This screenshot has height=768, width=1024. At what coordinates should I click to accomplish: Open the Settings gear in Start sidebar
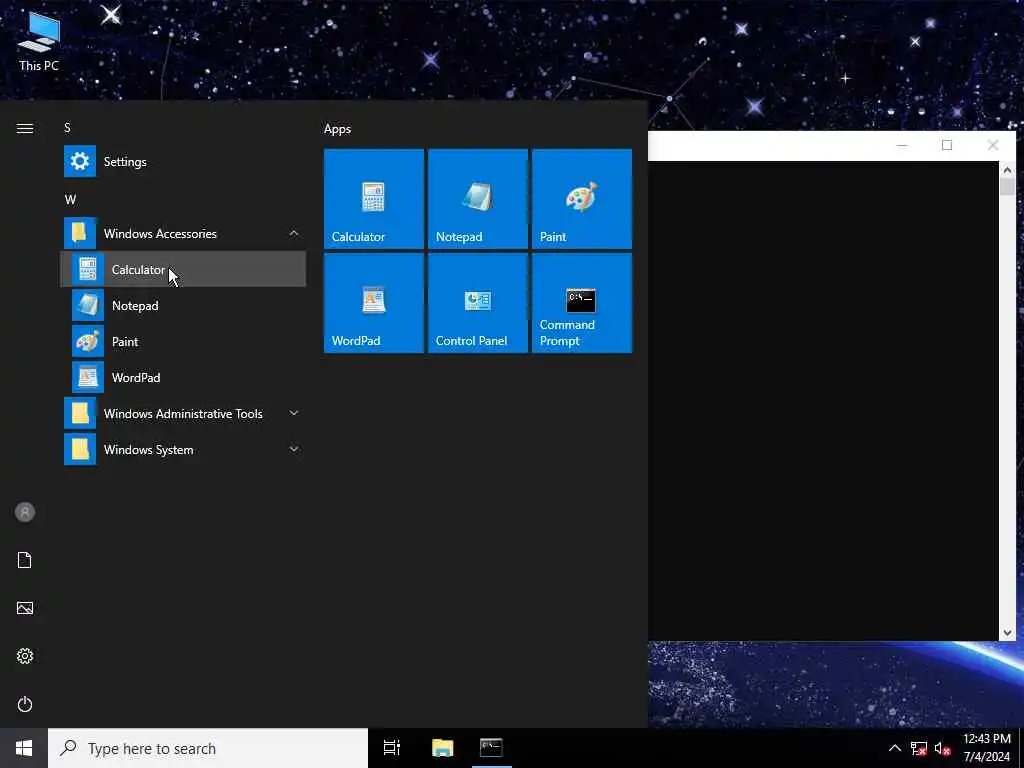point(25,656)
